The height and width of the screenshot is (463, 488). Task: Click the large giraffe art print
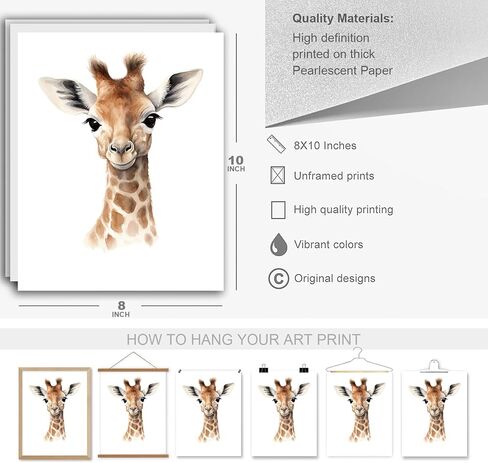tap(121, 161)
